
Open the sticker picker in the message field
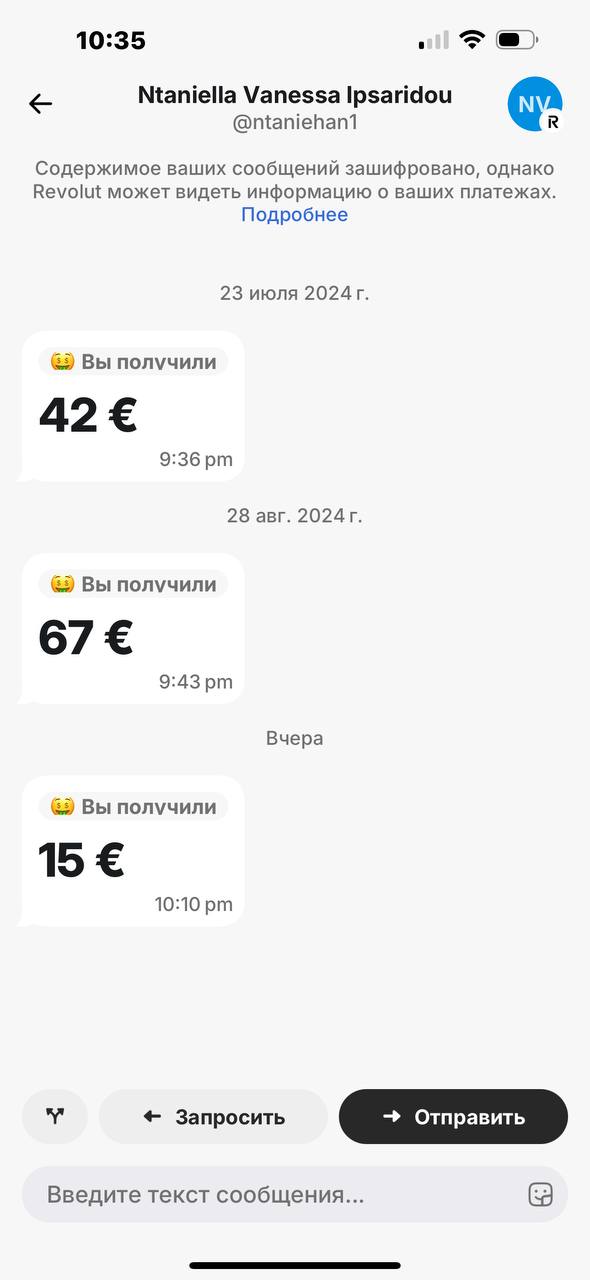coord(541,1194)
